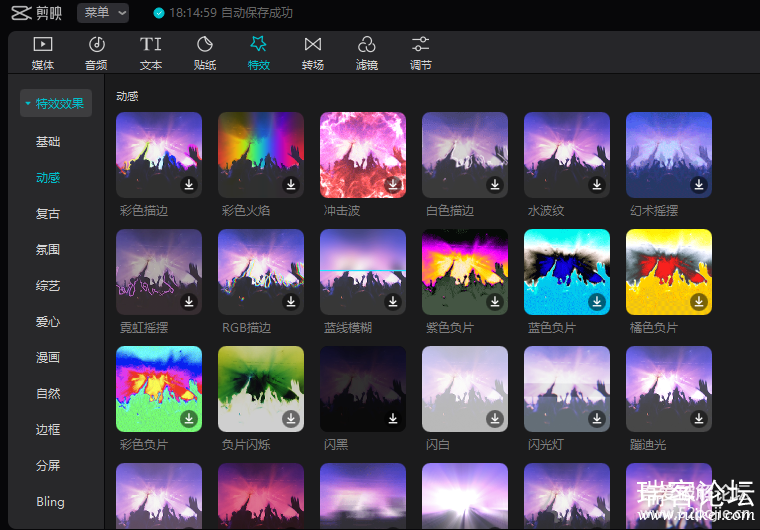The height and width of the screenshot is (530, 760).
Task: Select the 爱心 effects category
Action: point(48,321)
